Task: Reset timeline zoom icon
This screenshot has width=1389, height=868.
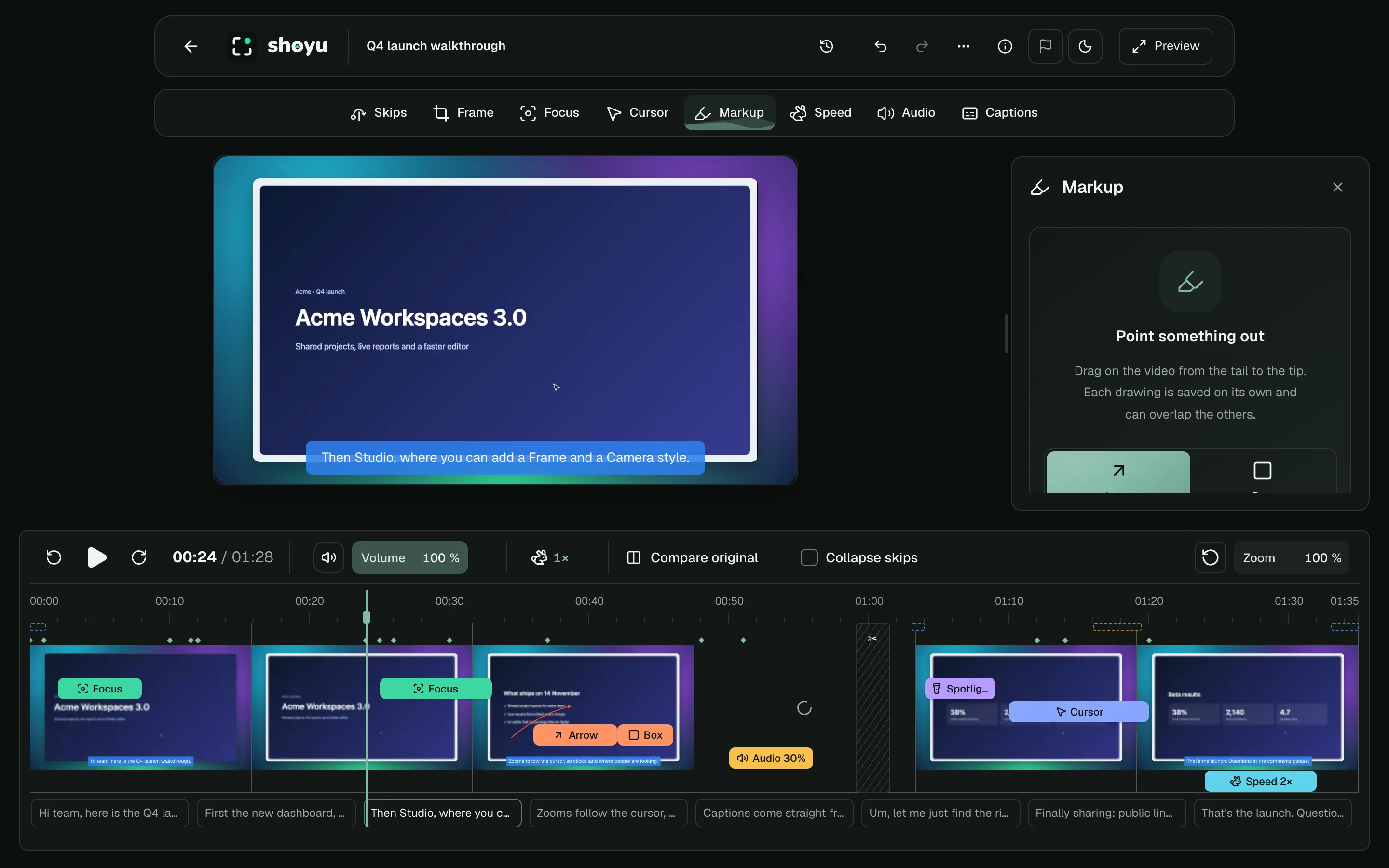Action: point(1210,557)
